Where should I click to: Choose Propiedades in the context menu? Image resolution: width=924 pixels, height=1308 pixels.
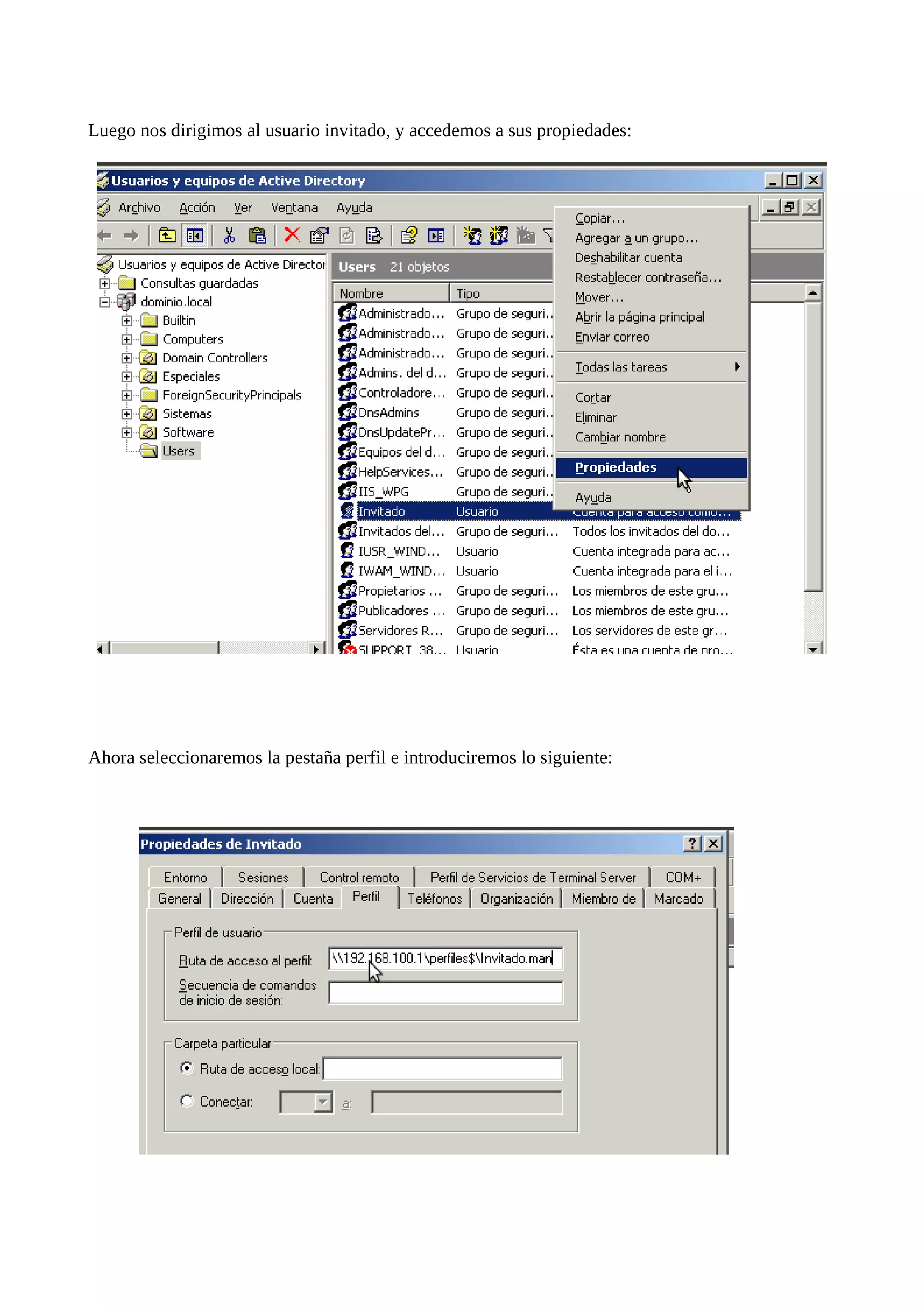pos(615,468)
